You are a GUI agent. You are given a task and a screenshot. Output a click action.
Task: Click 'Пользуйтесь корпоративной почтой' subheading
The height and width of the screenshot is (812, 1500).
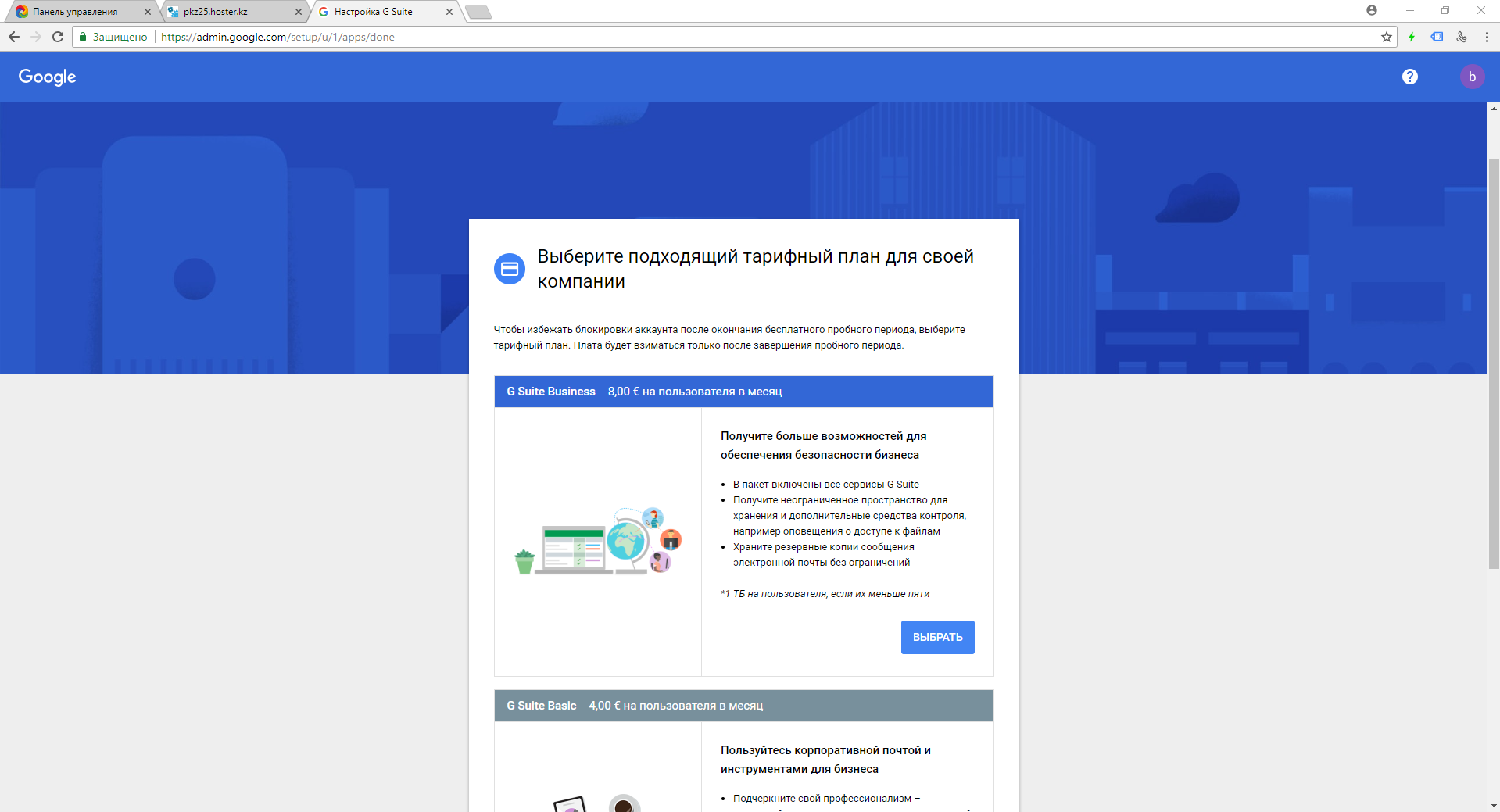825,760
